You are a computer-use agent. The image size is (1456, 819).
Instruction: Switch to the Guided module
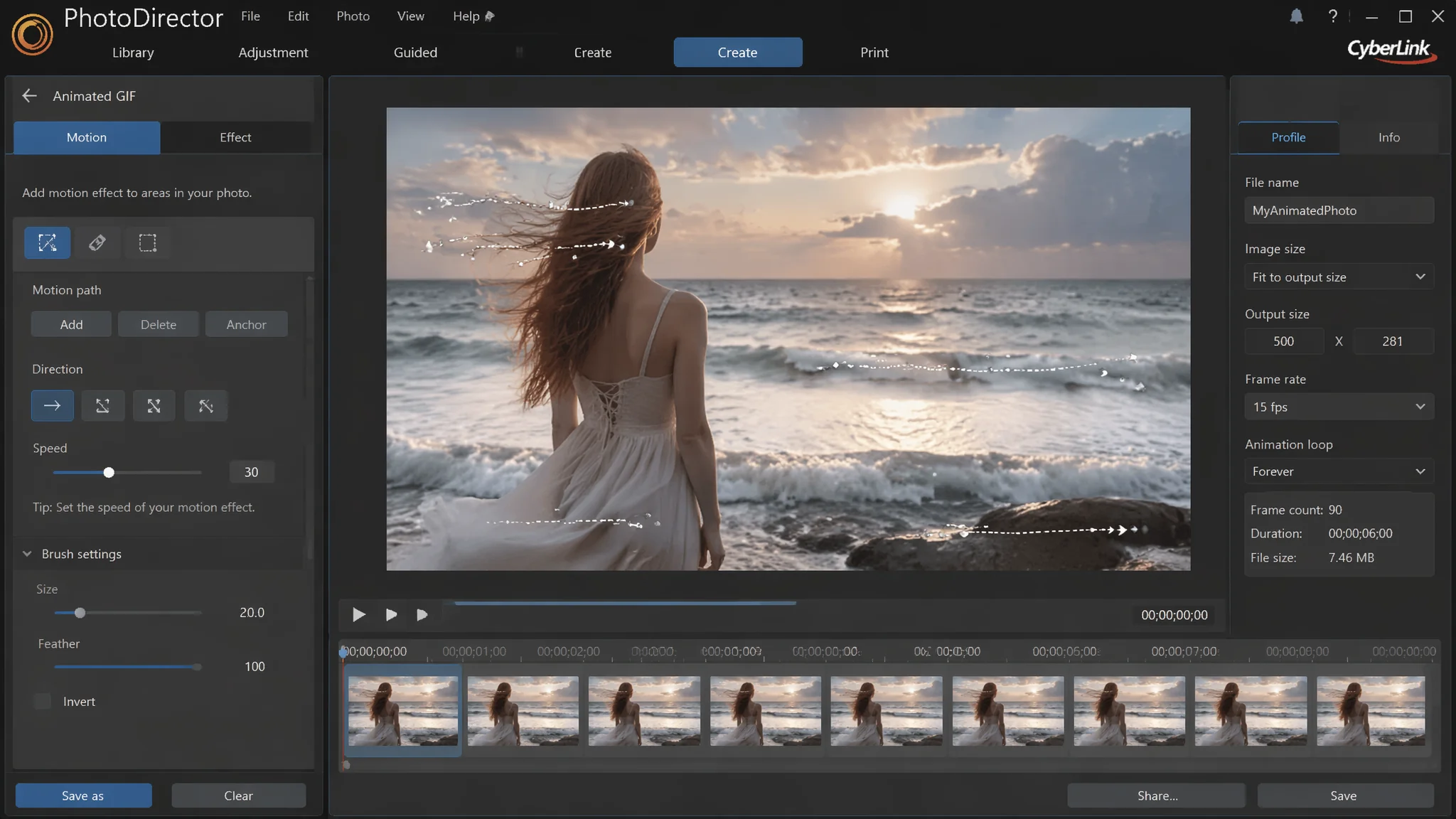click(x=415, y=52)
